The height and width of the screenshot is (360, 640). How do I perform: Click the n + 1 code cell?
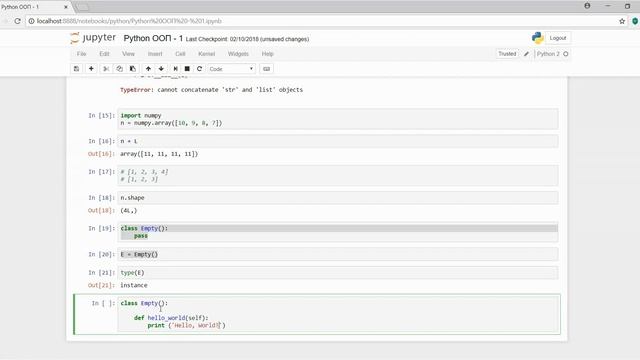(338, 141)
